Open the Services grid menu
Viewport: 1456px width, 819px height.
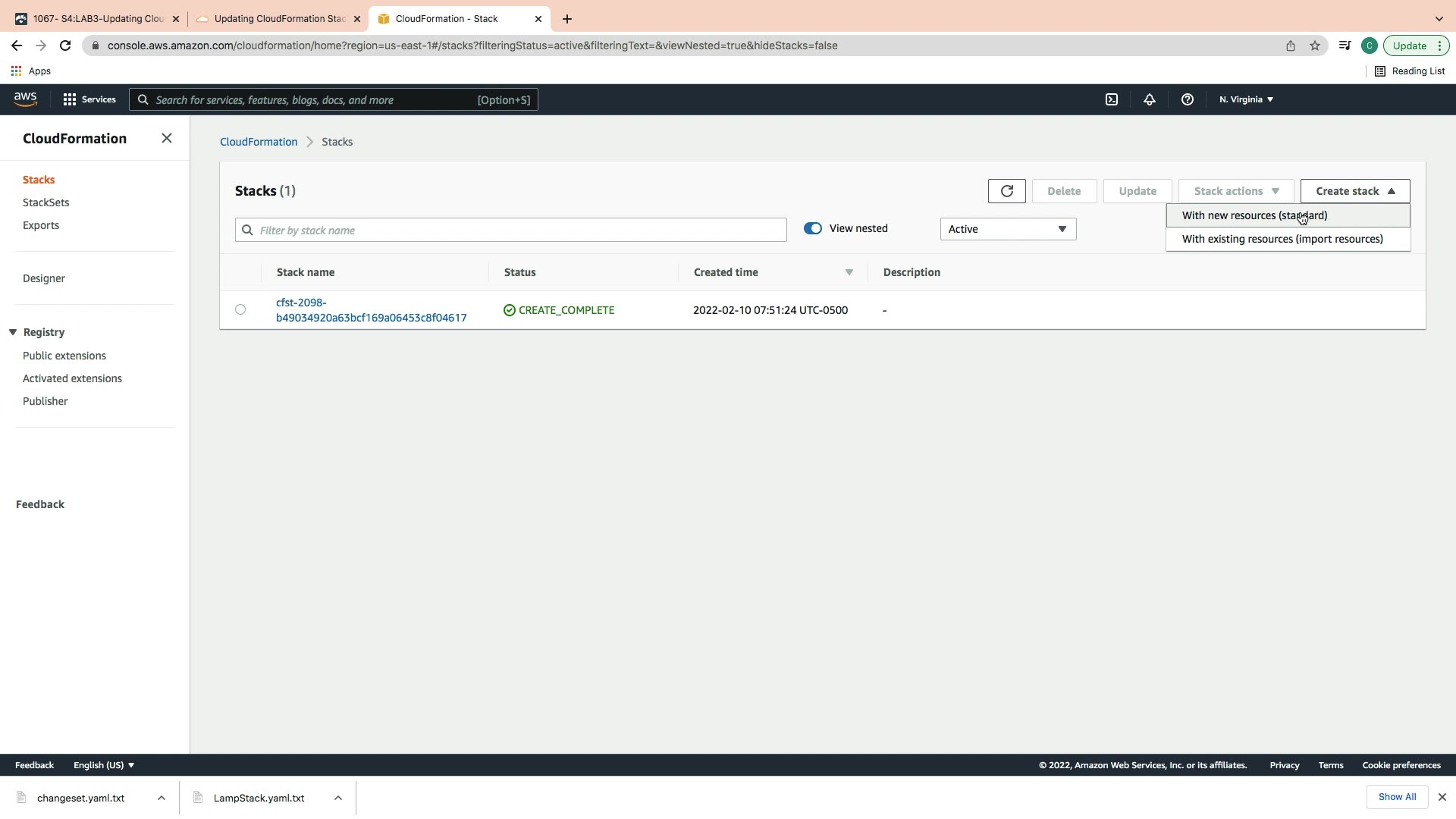pos(89,99)
